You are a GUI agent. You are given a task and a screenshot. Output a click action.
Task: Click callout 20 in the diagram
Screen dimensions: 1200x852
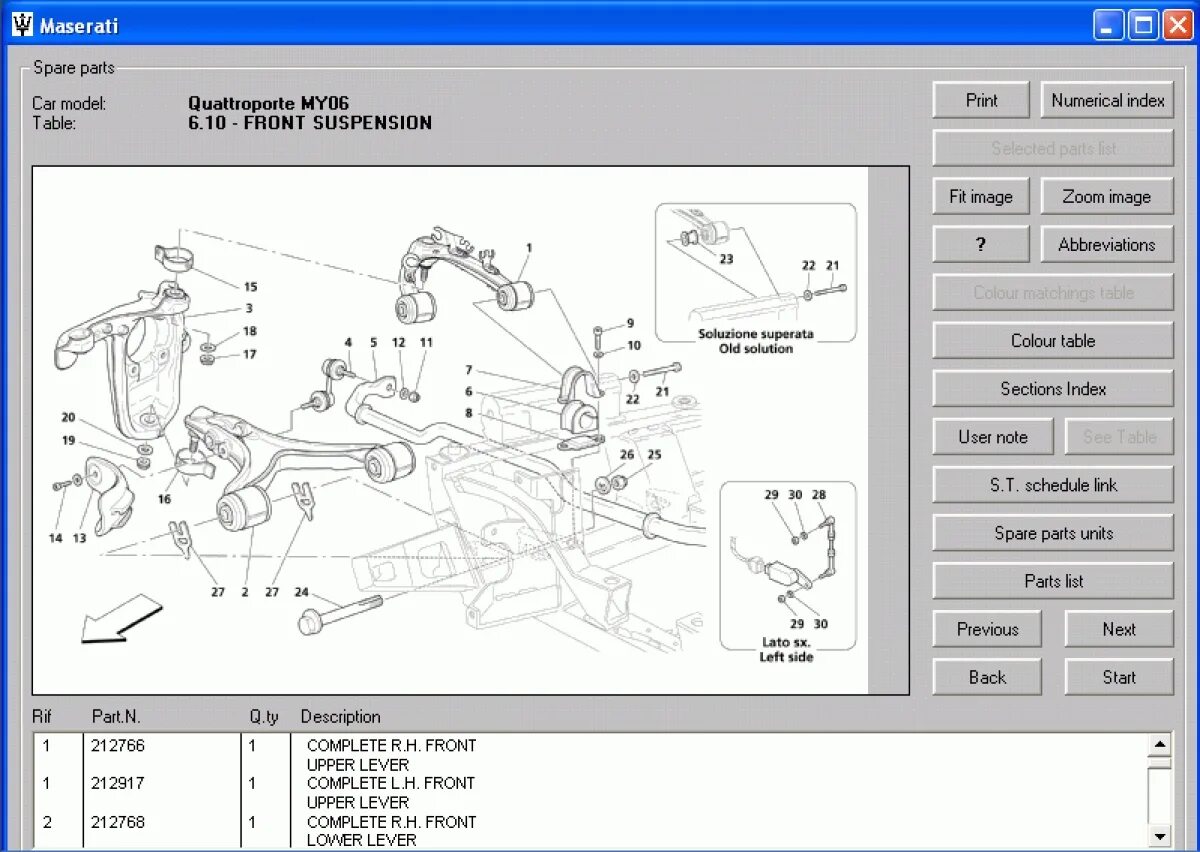pos(68,418)
